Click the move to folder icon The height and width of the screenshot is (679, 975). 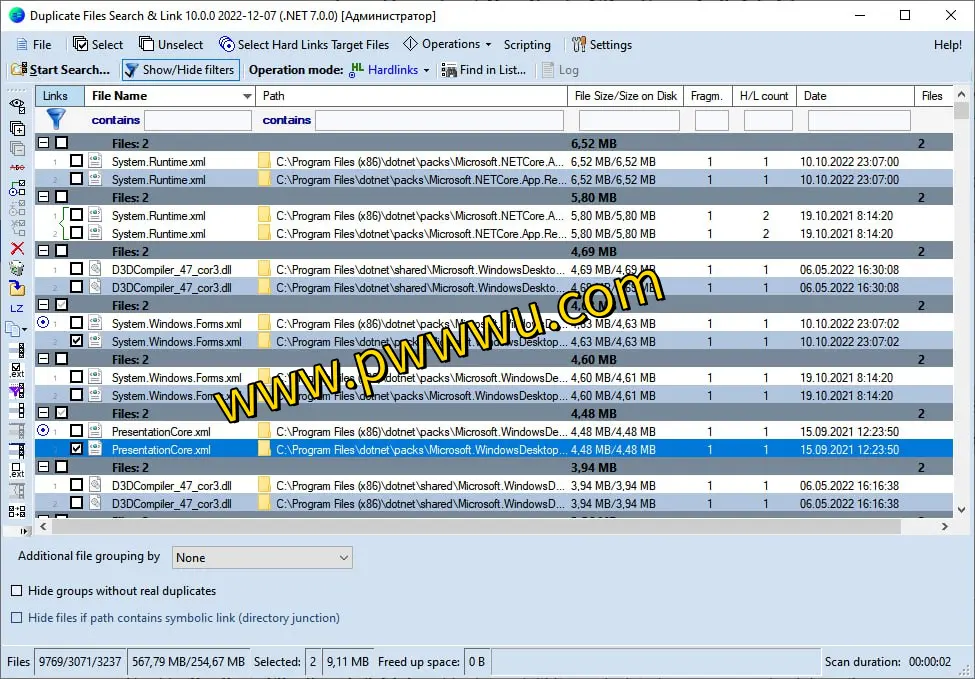click(x=17, y=288)
